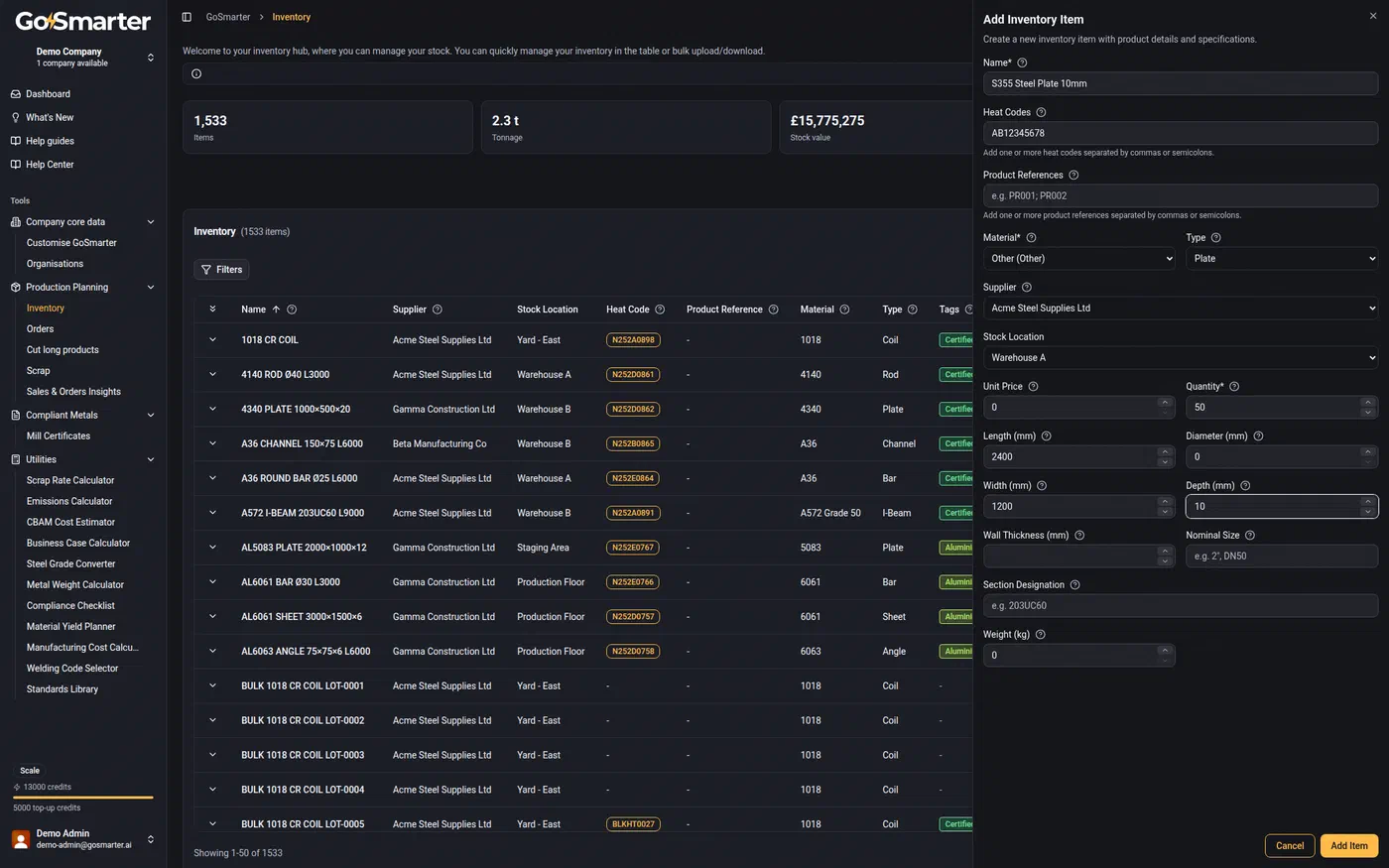Viewport: 1389px width, 868px height.
Task: Click help icon beside Product References label
Action: [1073, 175]
